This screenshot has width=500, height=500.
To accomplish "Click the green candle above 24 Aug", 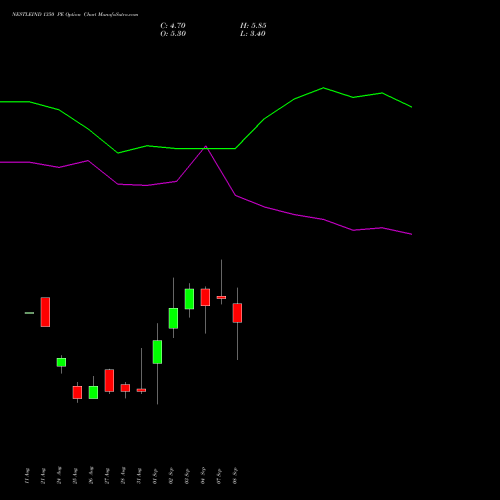I will coord(61,362).
